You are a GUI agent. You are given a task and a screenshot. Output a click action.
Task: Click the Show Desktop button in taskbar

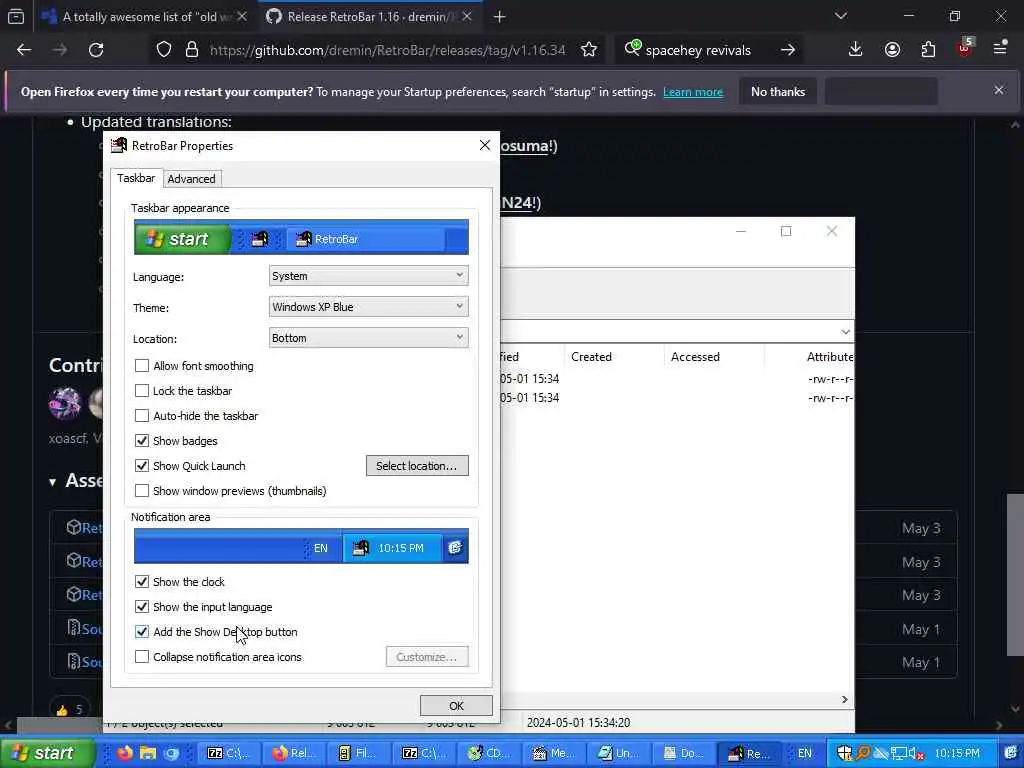point(1011,753)
